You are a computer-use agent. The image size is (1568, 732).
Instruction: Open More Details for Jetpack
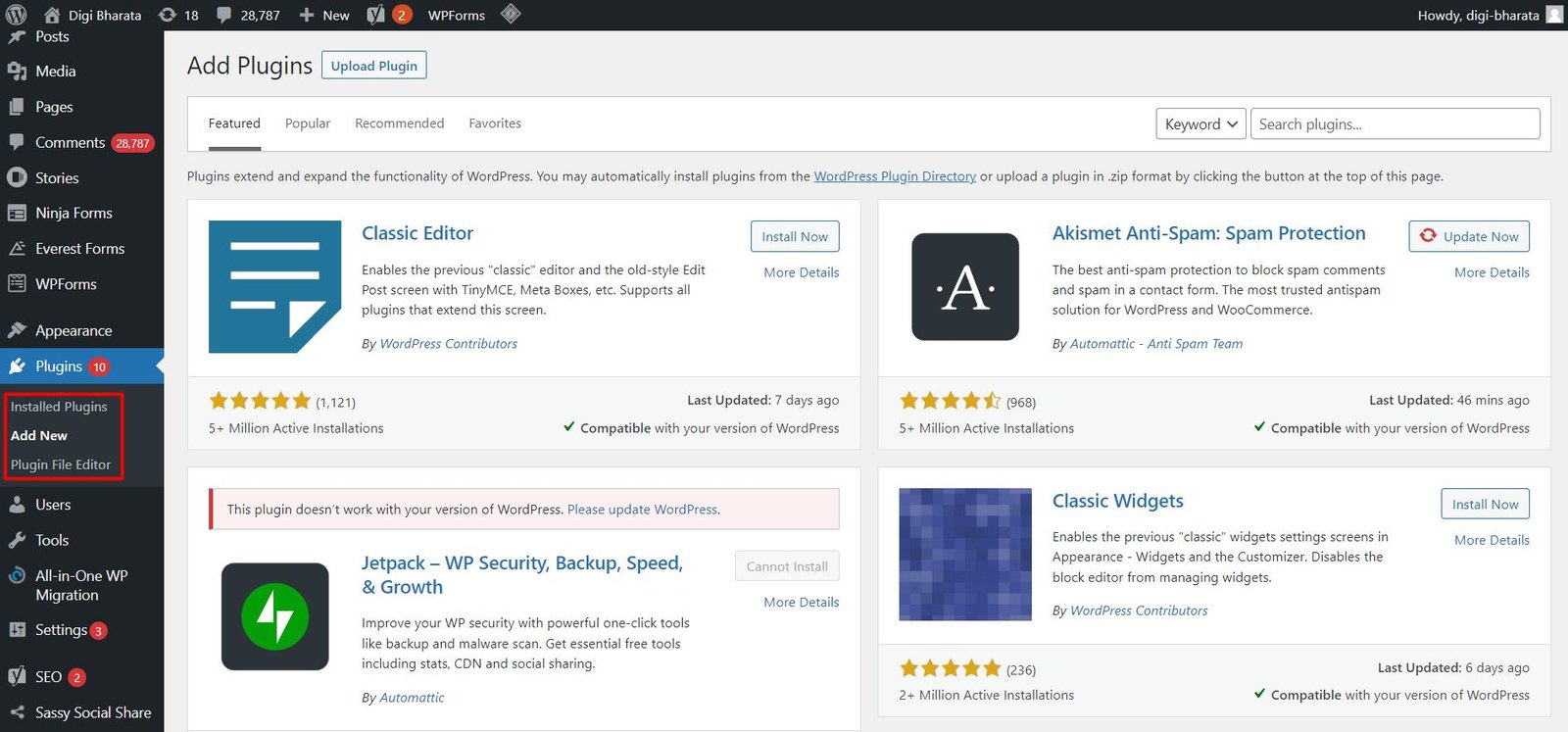(802, 603)
